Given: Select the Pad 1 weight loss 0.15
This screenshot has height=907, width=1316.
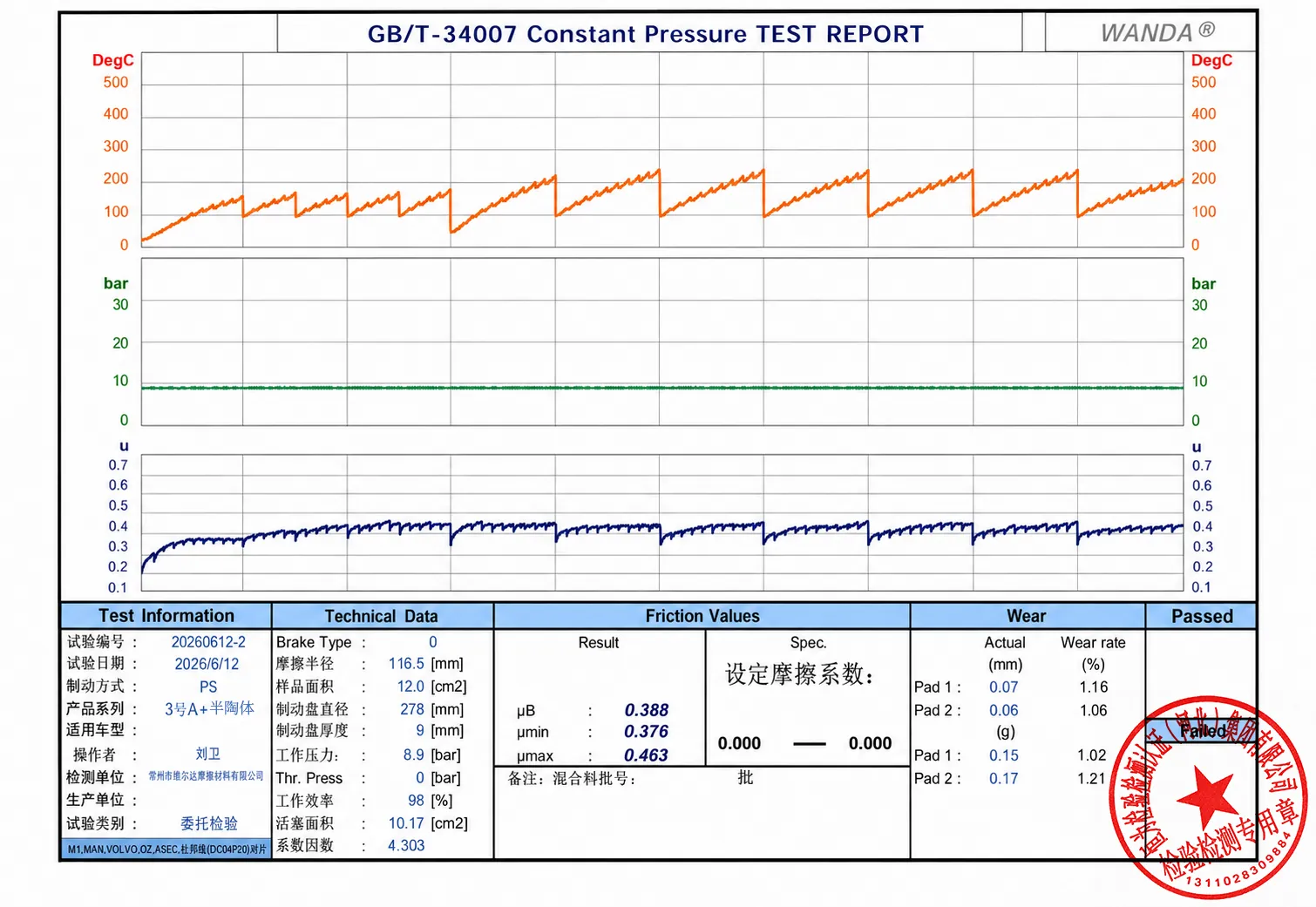Looking at the screenshot, I should pos(1004,755).
